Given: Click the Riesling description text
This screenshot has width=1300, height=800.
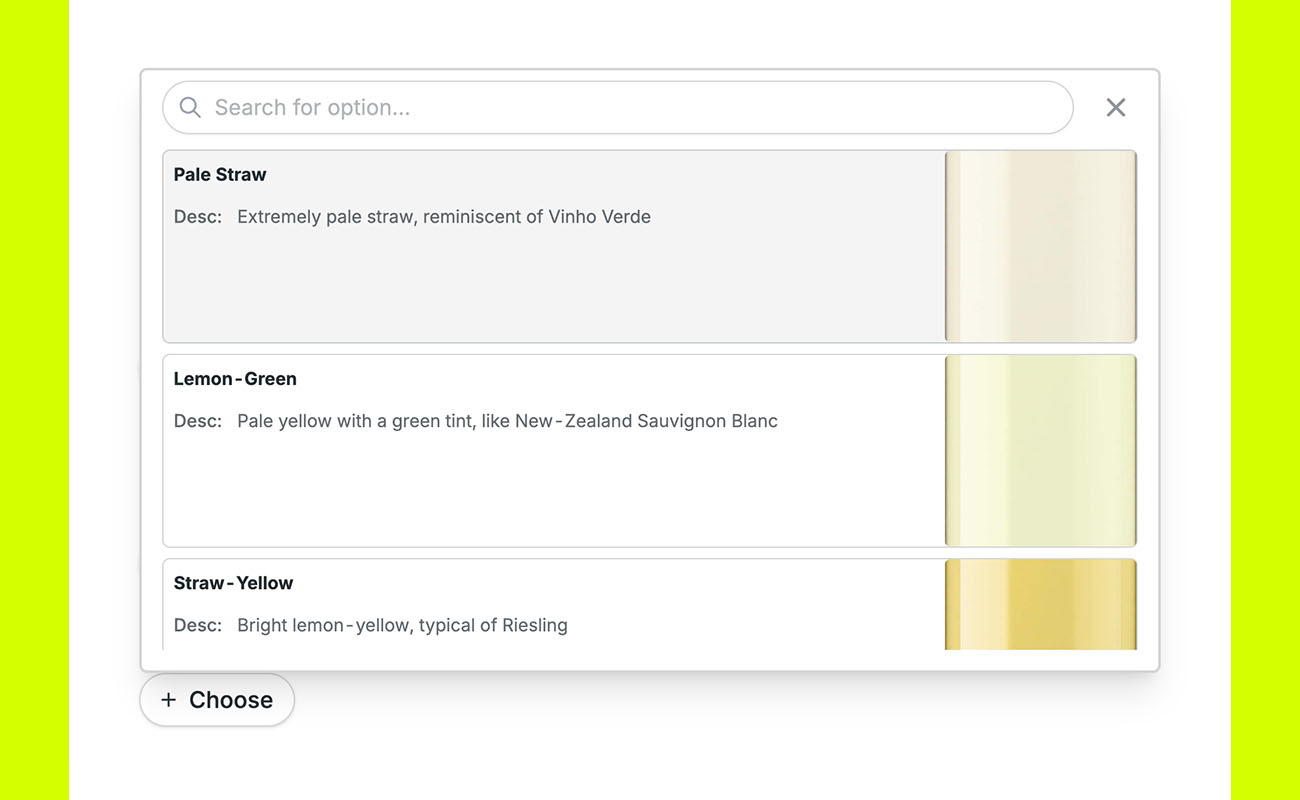Looking at the screenshot, I should [x=402, y=625].
